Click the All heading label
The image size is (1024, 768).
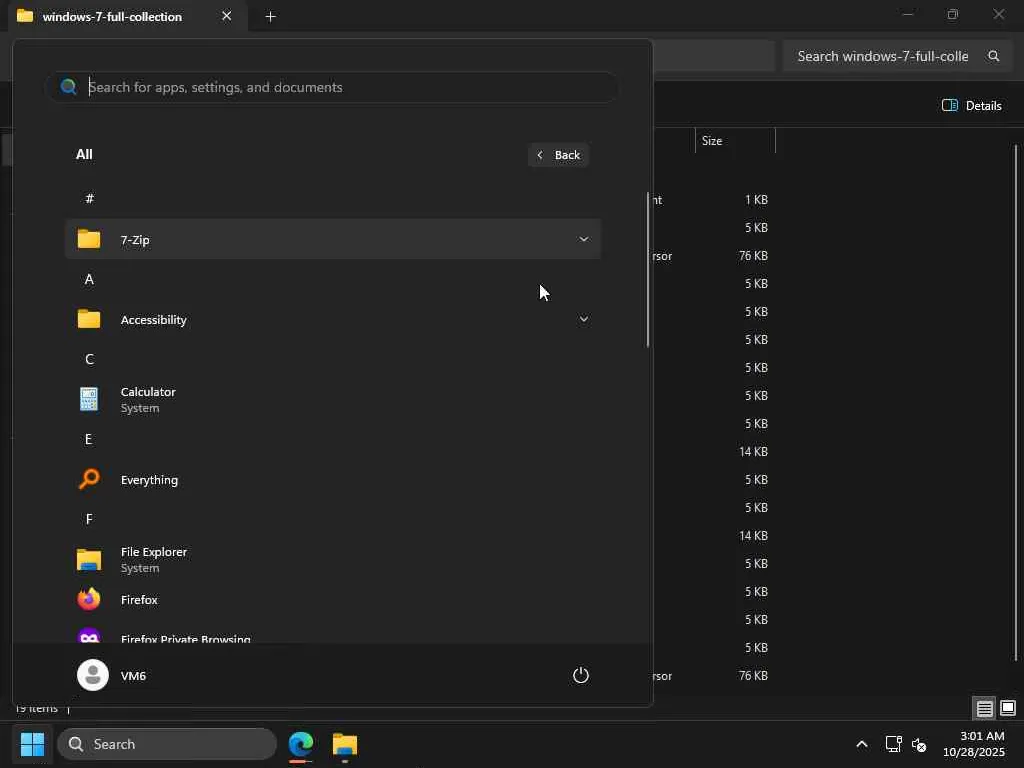[84, 154]
